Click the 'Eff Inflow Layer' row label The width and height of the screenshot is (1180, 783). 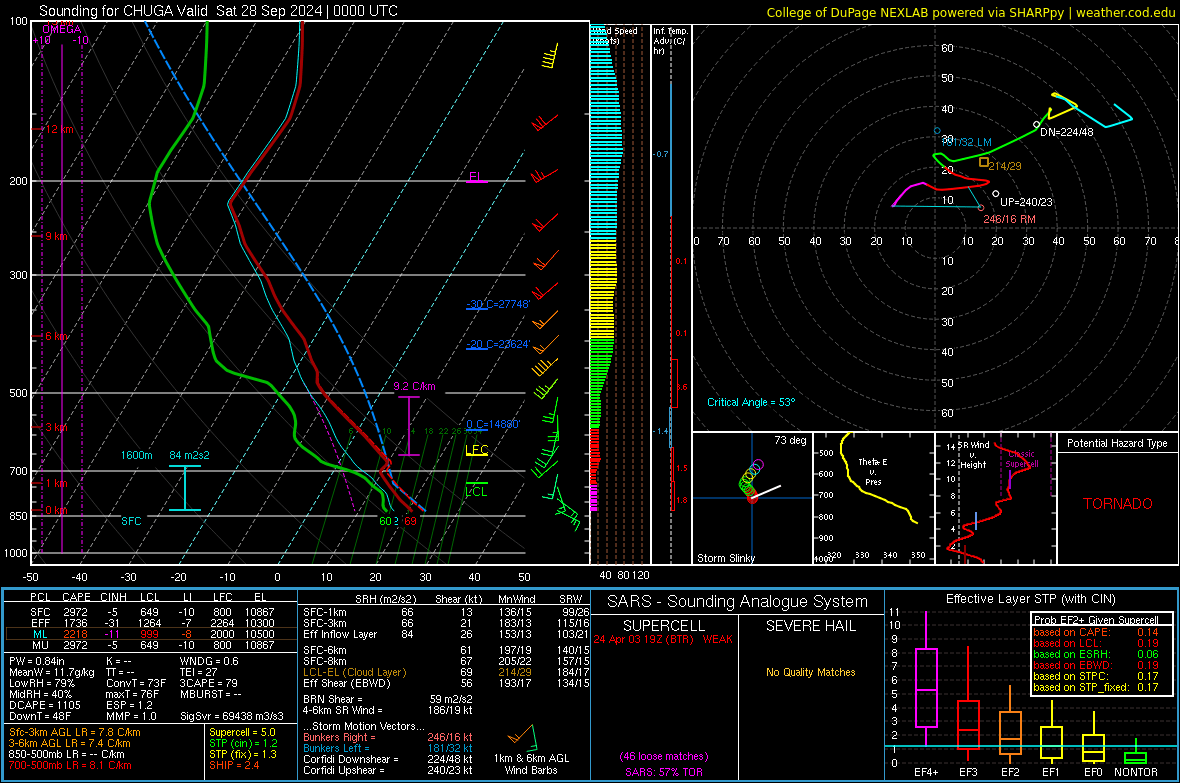pos(339,635)
